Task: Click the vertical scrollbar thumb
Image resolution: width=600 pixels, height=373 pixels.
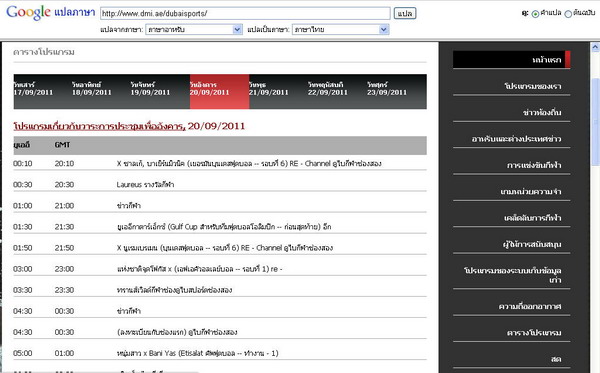Action: point(595,122)
